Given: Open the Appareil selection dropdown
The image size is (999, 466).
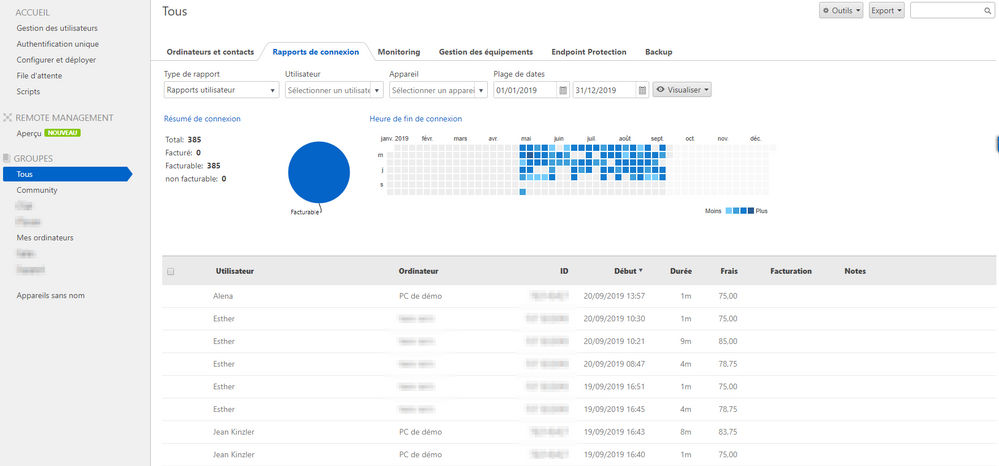Looking at the screenshot, I should point(438,90).
